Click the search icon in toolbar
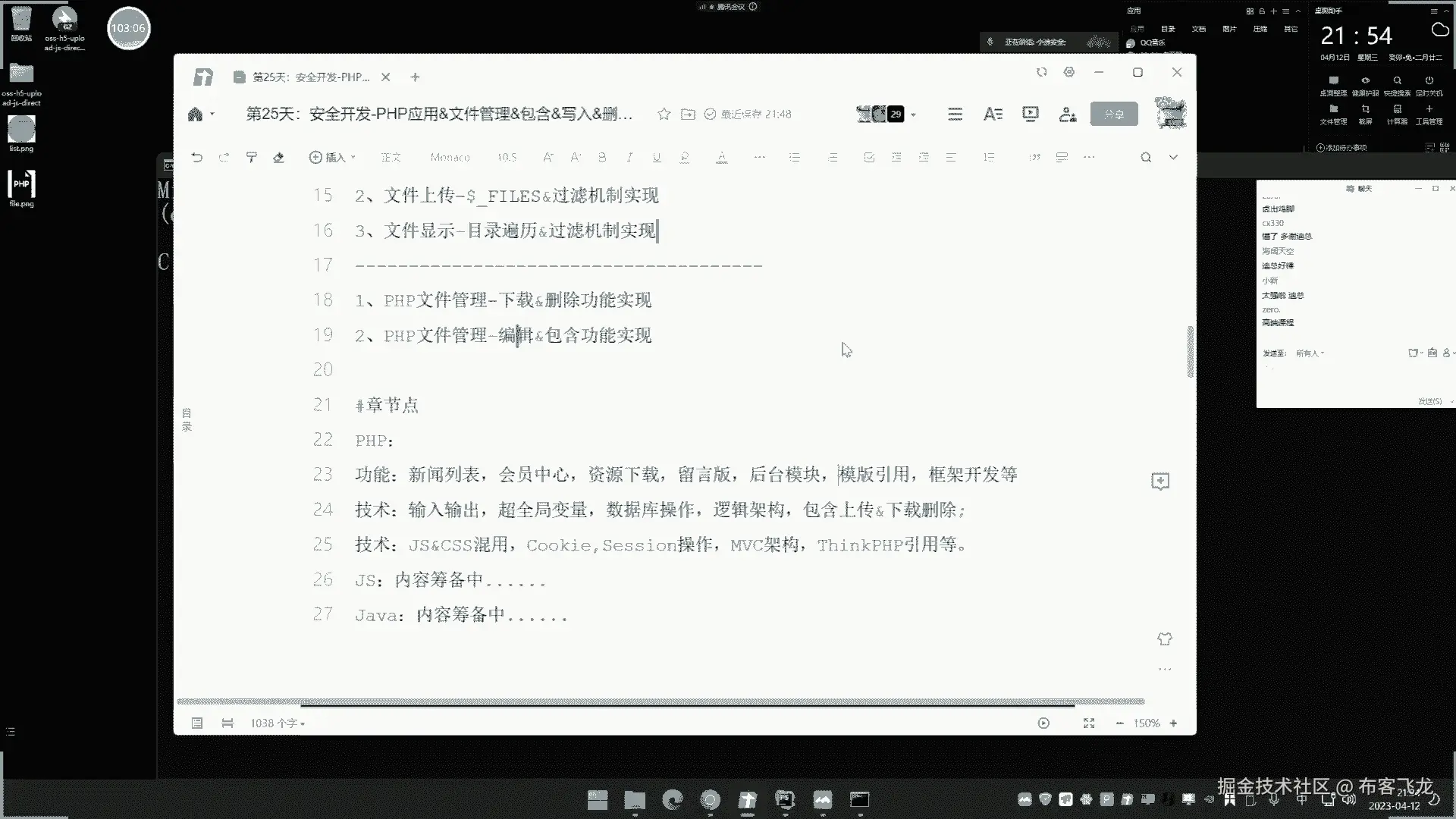 (1146, 157)
